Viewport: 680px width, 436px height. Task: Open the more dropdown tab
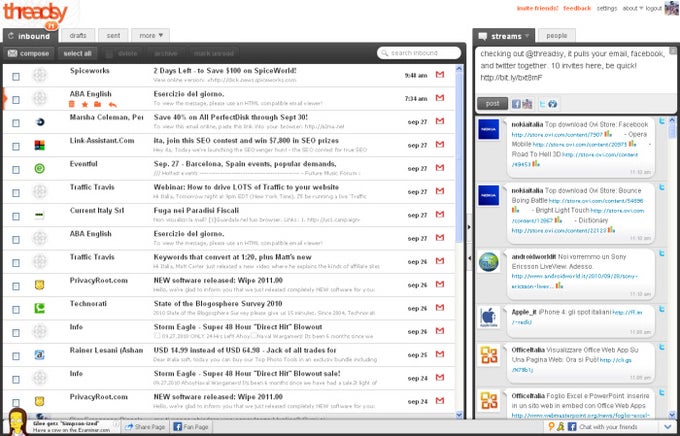tap(150, 36)
